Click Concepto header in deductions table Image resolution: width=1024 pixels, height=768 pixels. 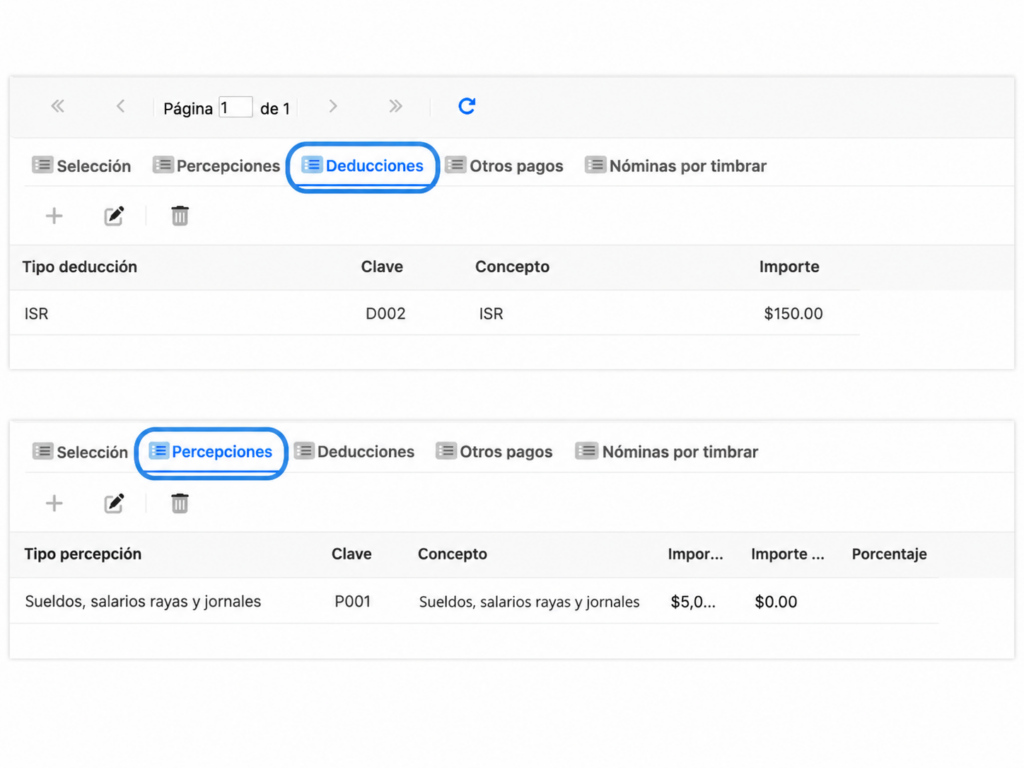coord(512,266)
